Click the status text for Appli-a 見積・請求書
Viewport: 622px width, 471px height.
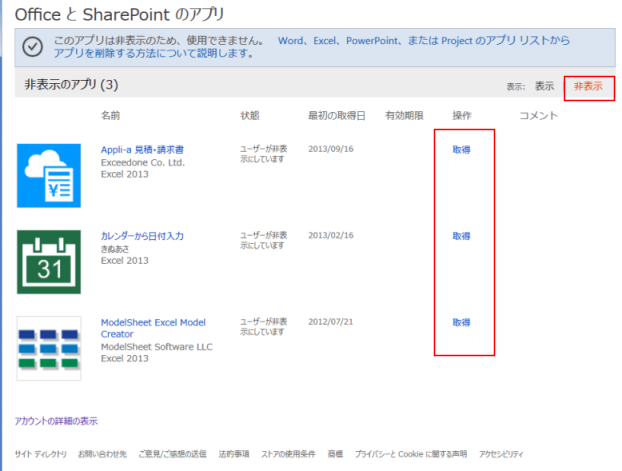pos(263,154)
